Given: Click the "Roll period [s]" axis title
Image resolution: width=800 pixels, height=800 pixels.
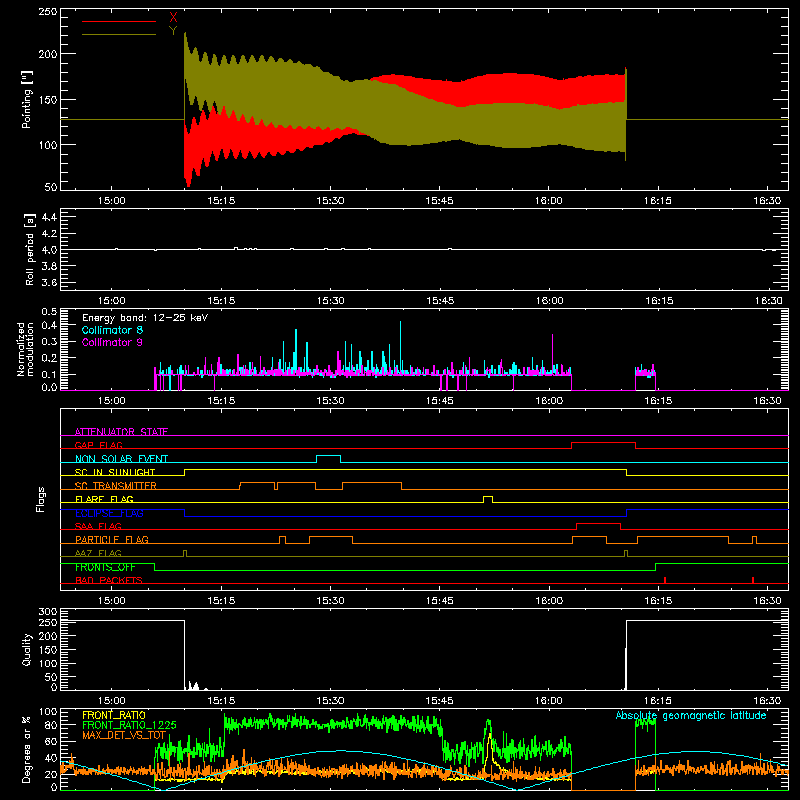Looking at the screenshot, I should tap(30, 249).
